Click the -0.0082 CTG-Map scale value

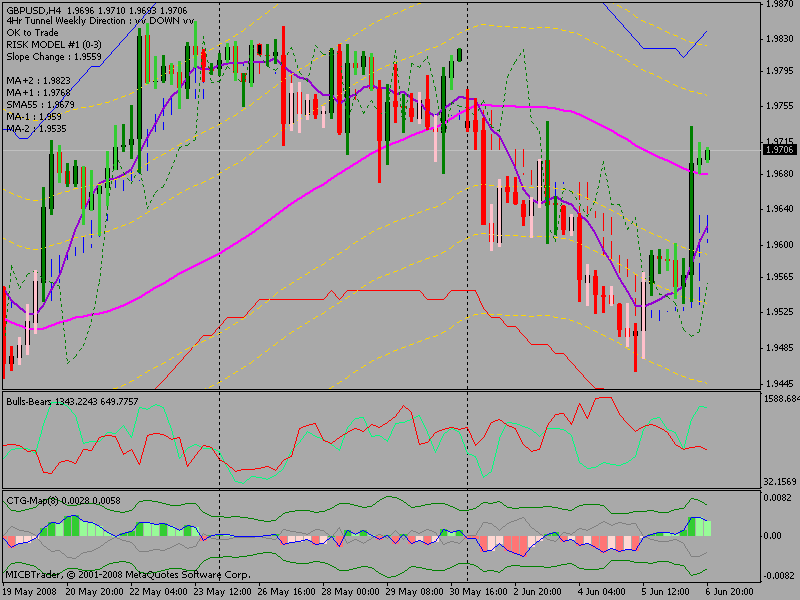coord(778,576)
